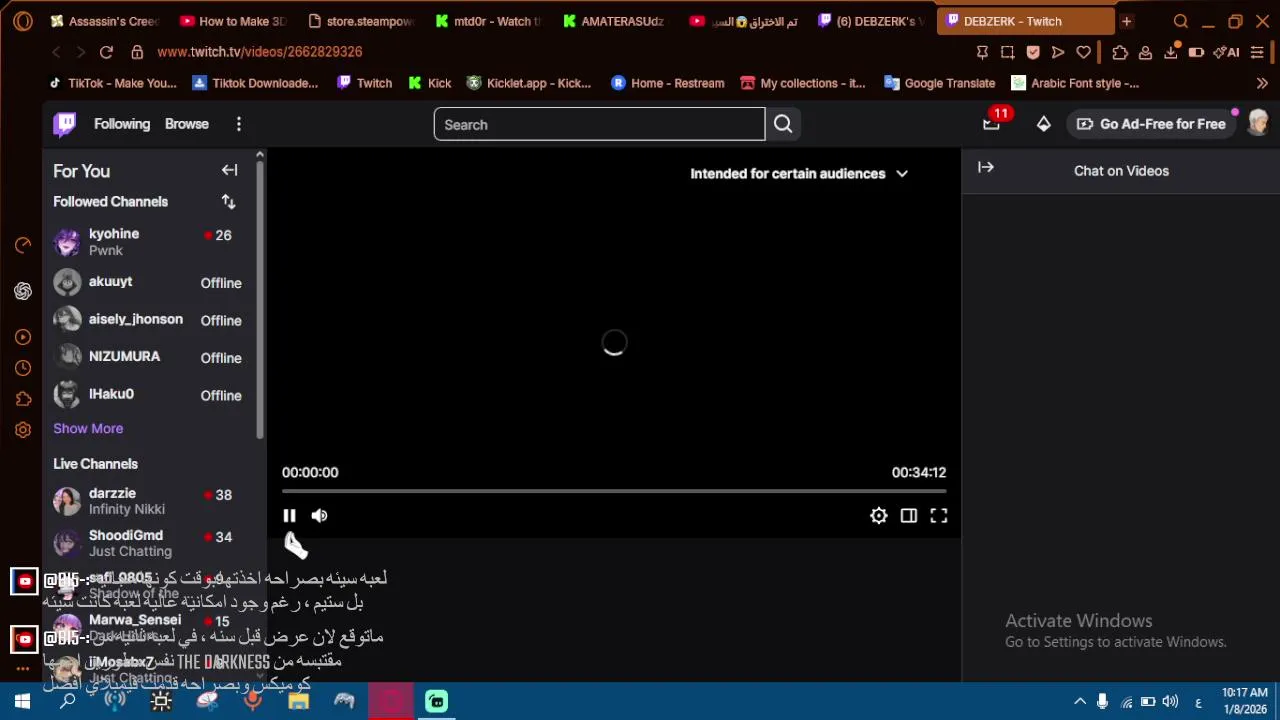Show hidden system tray icons
Viewport: 1280px width, 720px height.
1079,702
